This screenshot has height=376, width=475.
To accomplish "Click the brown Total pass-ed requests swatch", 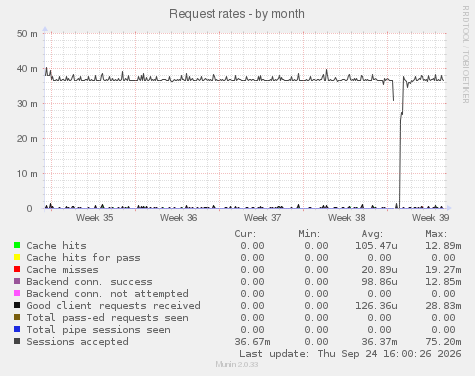I will tap(17, 317).
